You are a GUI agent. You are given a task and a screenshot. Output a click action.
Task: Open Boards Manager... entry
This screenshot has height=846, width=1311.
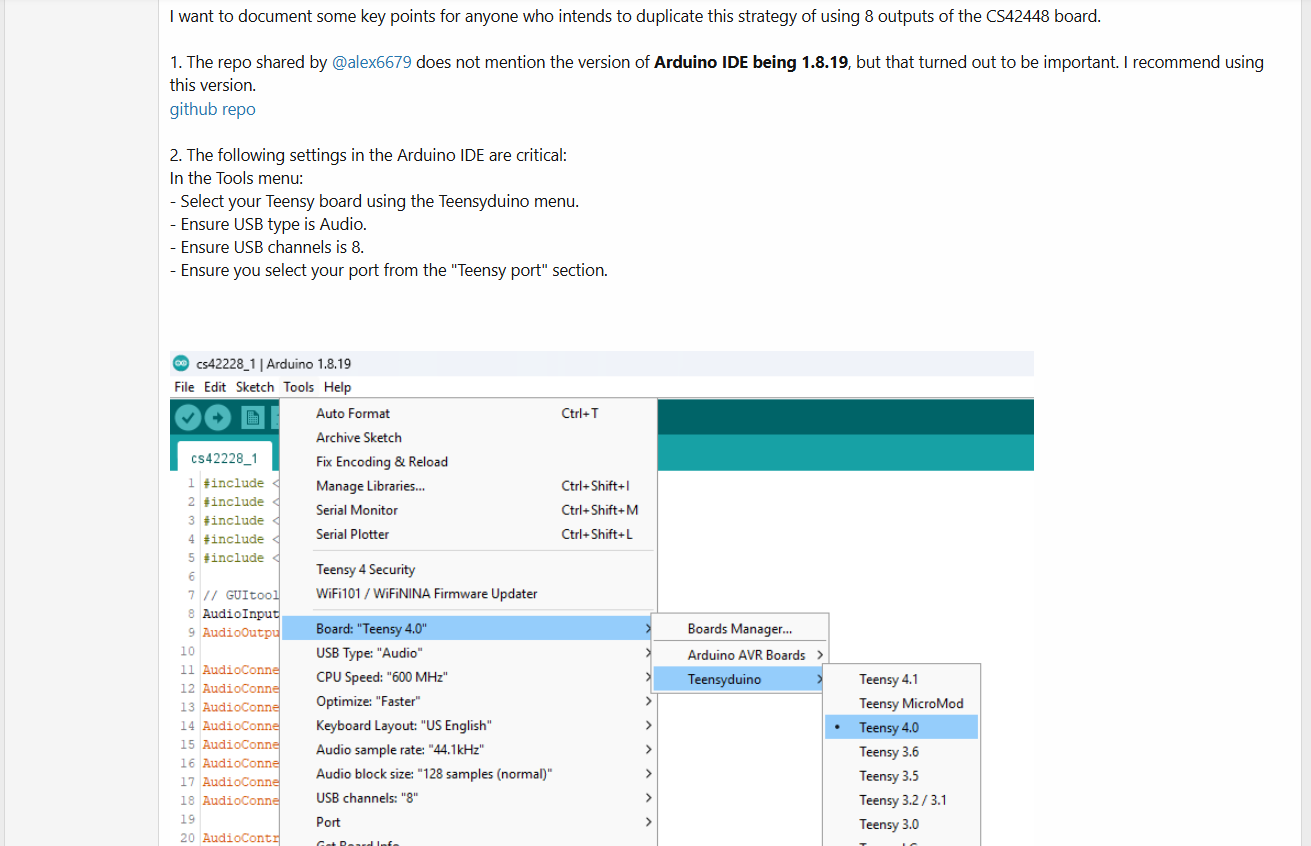[x=739, y=629]
